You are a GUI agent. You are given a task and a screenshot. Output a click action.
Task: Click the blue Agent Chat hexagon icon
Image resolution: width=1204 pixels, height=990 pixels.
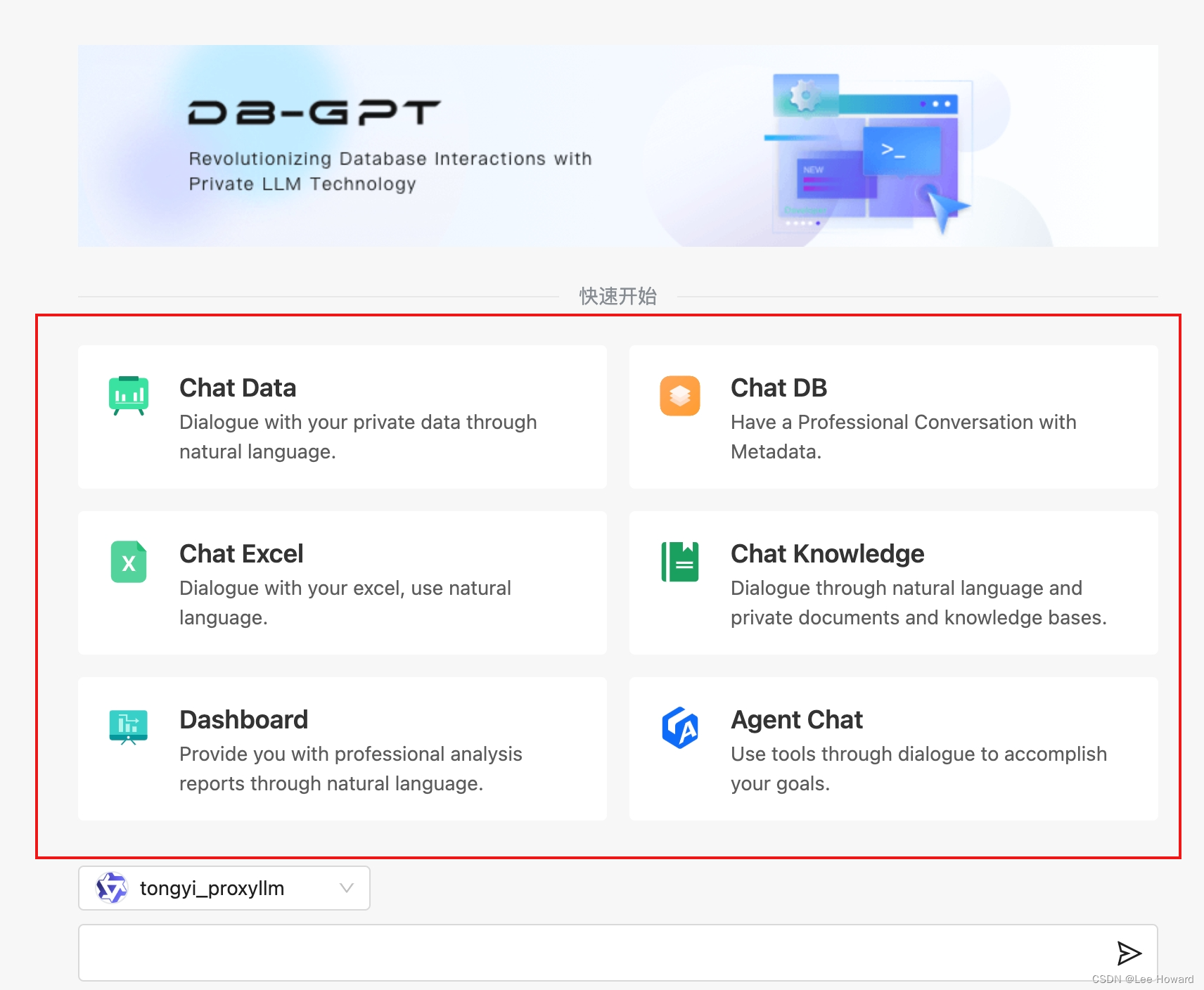(x=680, y=728)
